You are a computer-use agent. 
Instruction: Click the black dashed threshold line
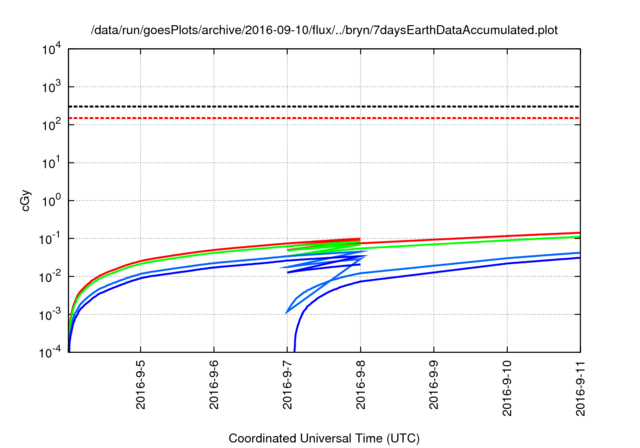point(324,106)
